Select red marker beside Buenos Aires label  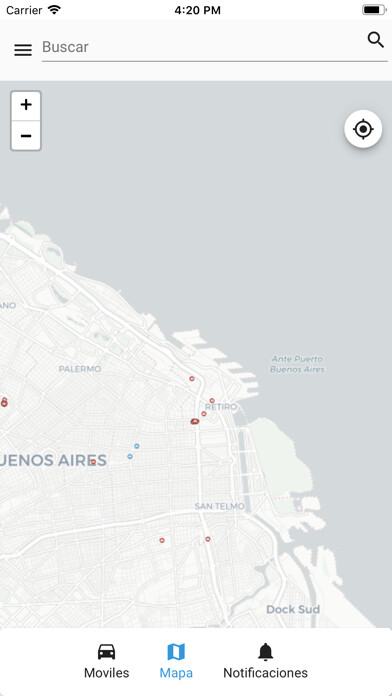point(93,462)
